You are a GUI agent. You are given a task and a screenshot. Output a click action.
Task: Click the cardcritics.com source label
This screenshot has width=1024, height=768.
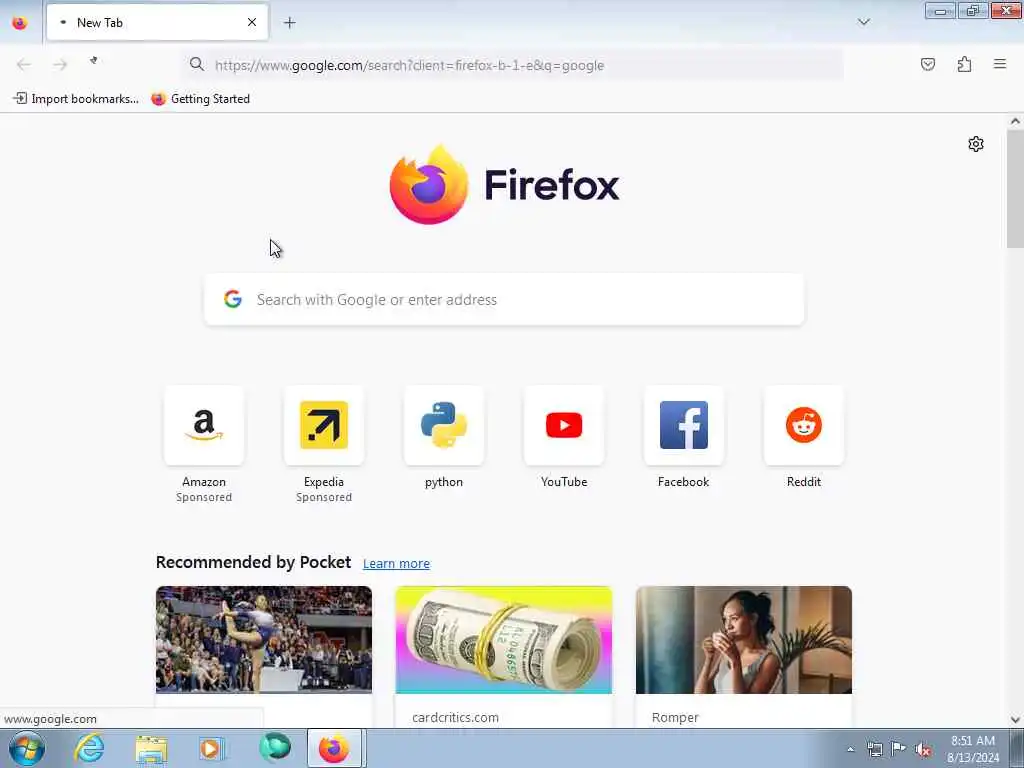pos(455,717)
